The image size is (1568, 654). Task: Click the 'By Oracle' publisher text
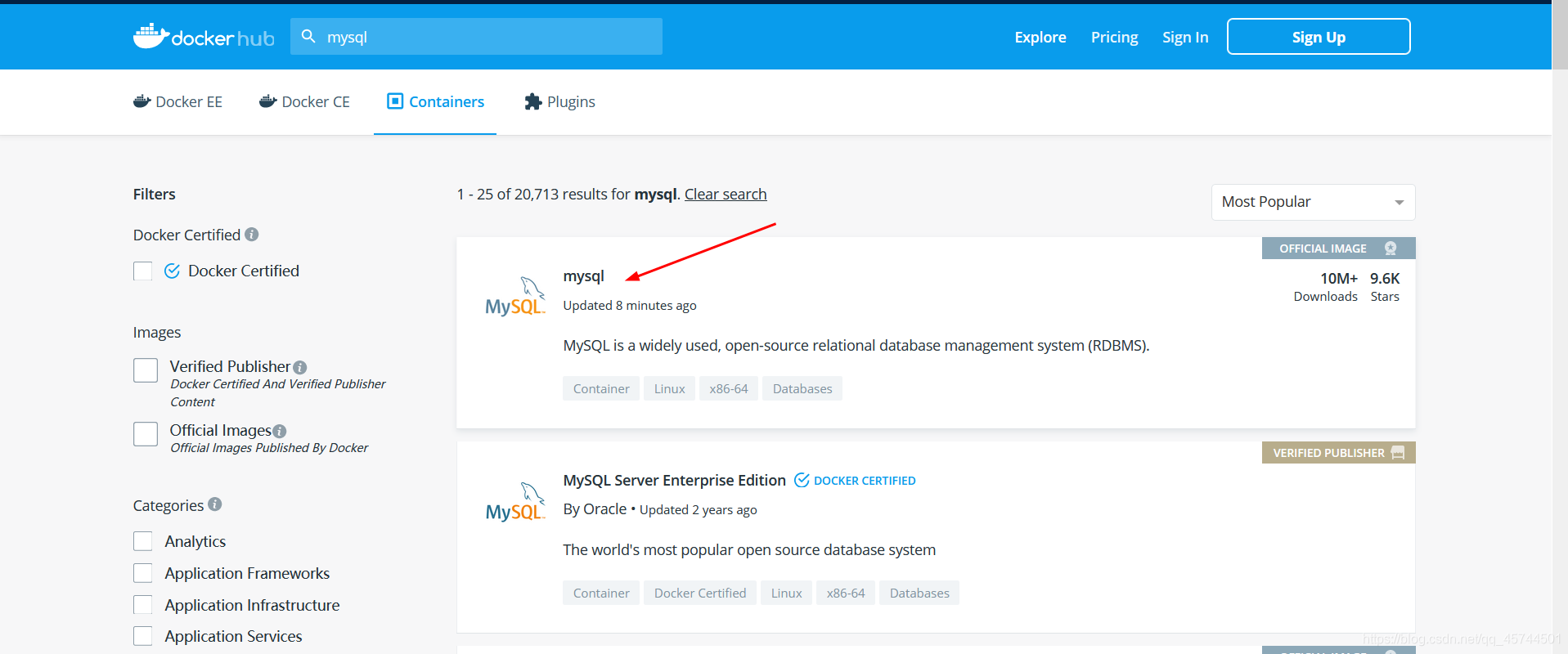(595, 508)
